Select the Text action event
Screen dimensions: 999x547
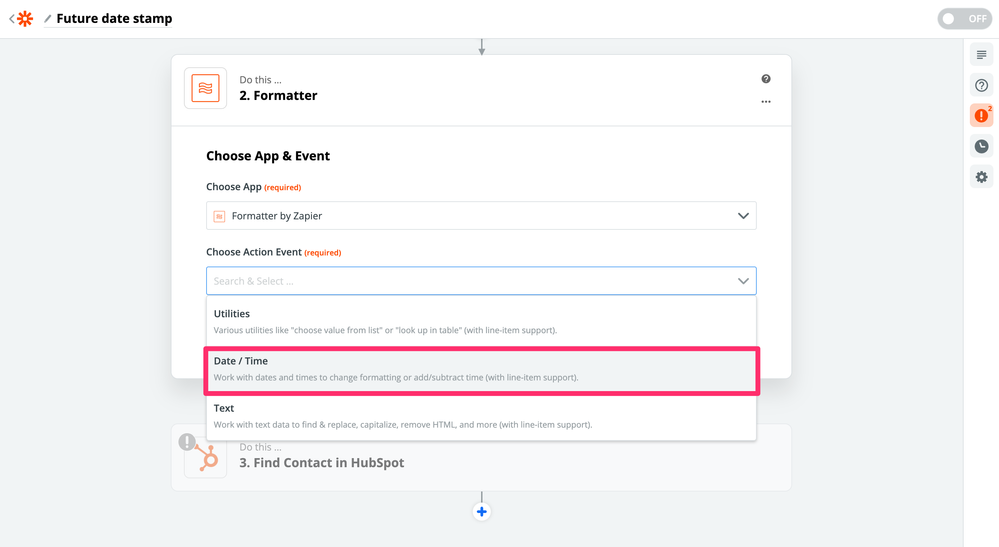coord(481,416)
